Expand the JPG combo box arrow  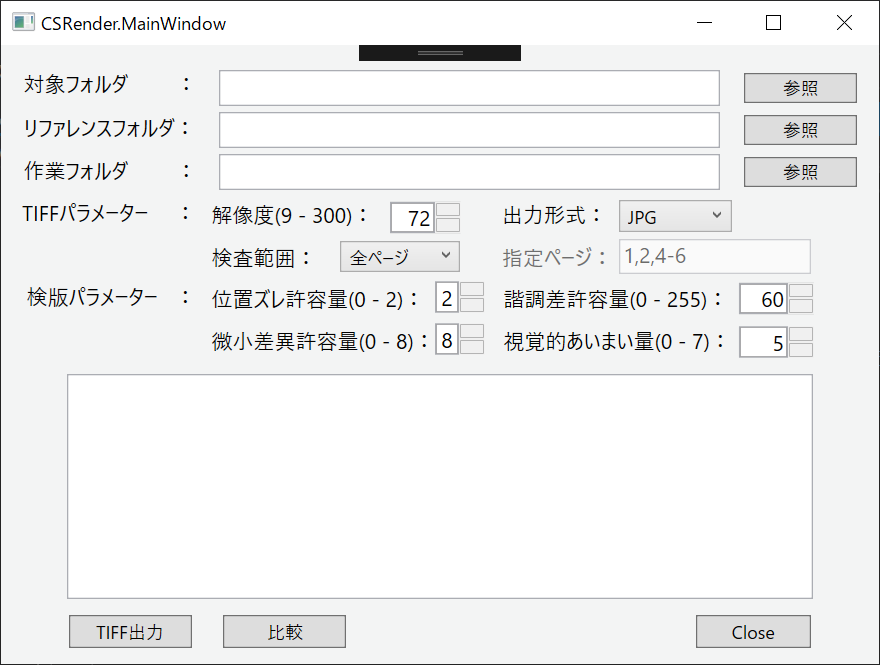[x=716, y=216]
